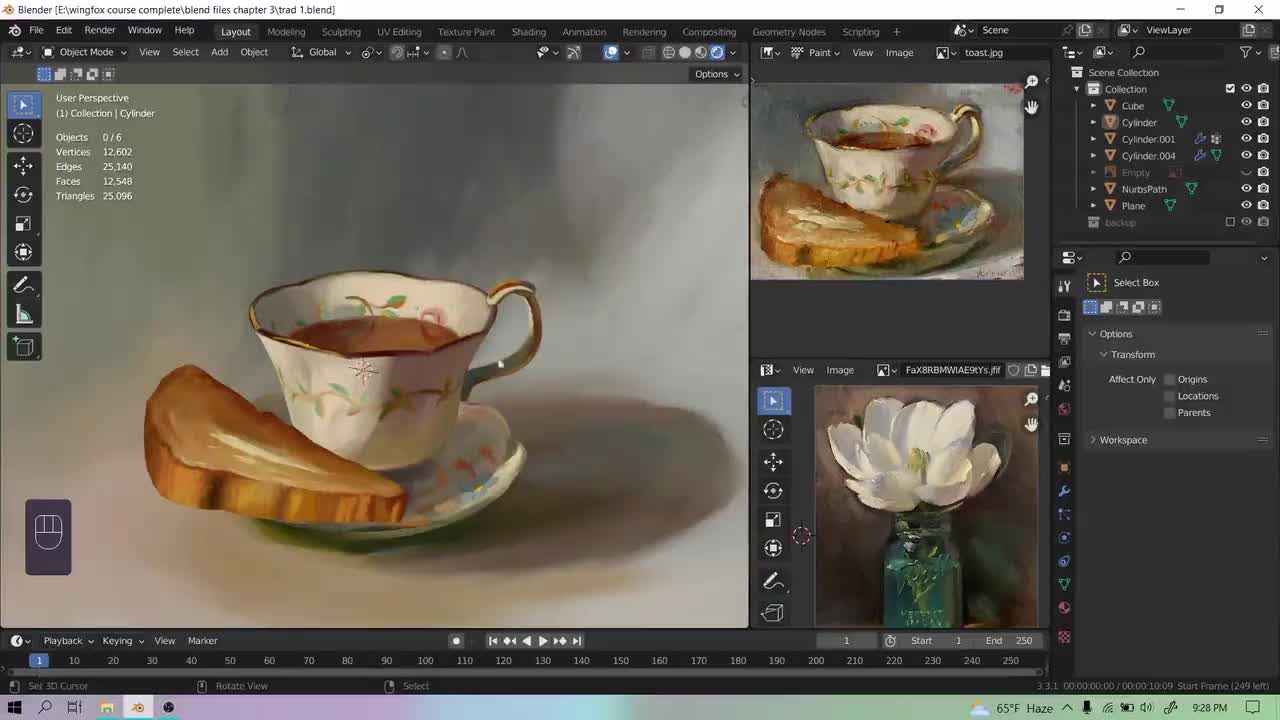Select the Scale tool in 3D viewport toolbar
The height and width of the screenshot is (720, 1280).
pos(23,224)
